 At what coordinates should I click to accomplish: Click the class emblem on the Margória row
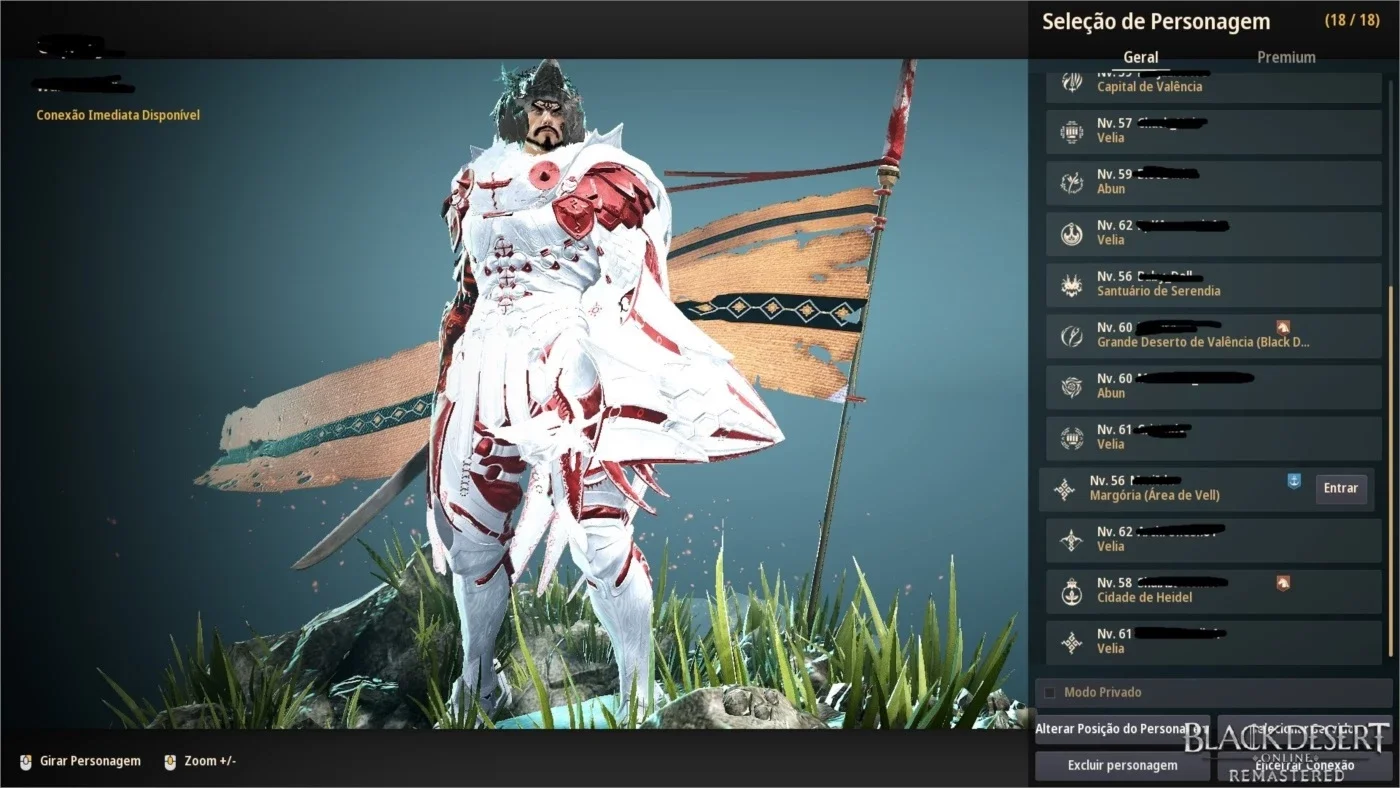pyautogui.click(x=1064, y=489)
